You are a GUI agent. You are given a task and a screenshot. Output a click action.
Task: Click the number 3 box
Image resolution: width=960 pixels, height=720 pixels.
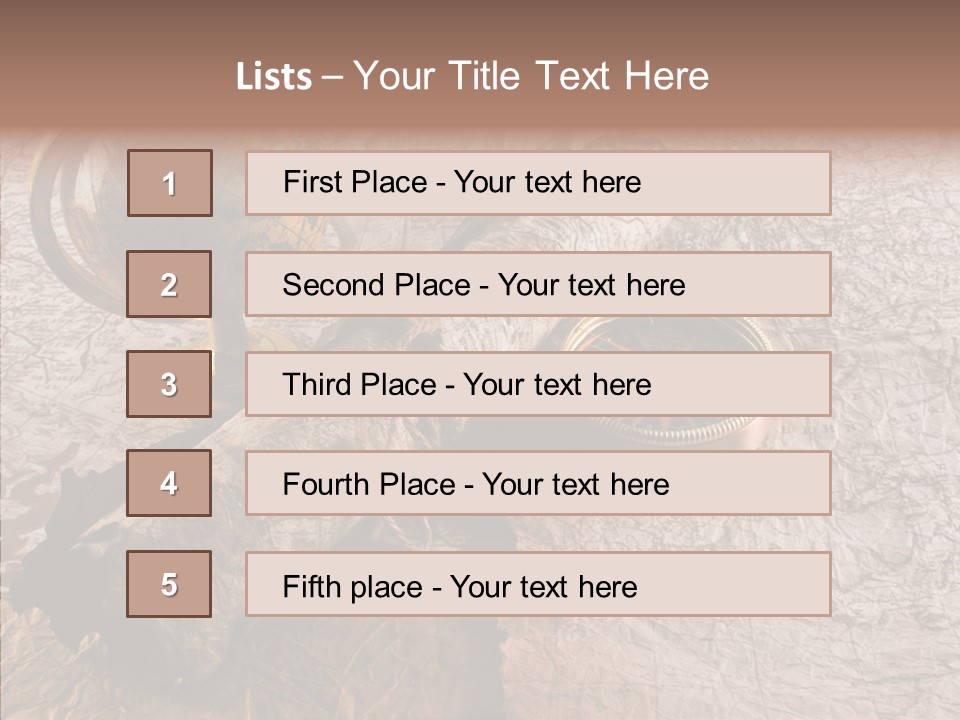[169, 384]
